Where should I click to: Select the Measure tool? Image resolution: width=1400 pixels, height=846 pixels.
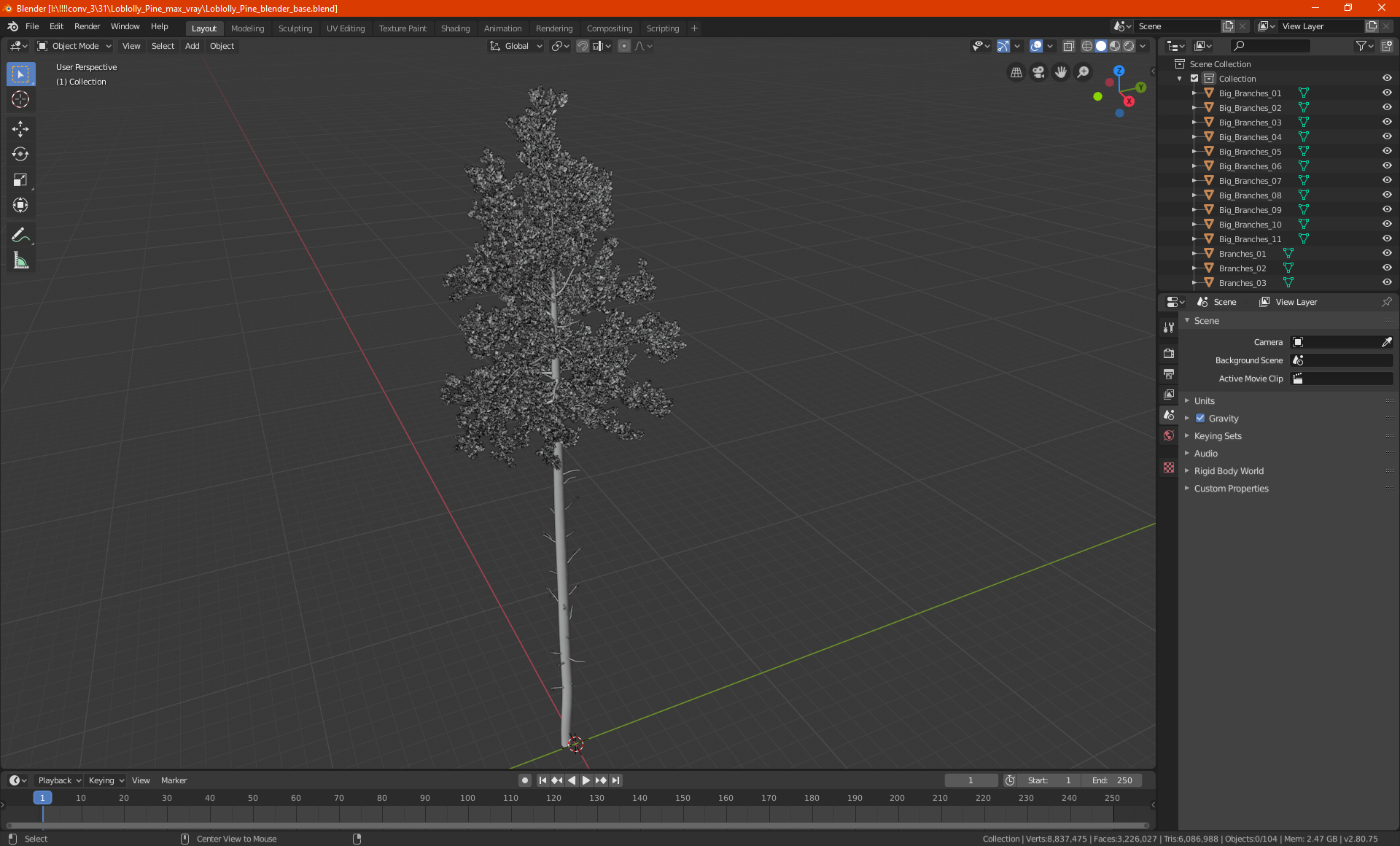[x=20, y=260]
